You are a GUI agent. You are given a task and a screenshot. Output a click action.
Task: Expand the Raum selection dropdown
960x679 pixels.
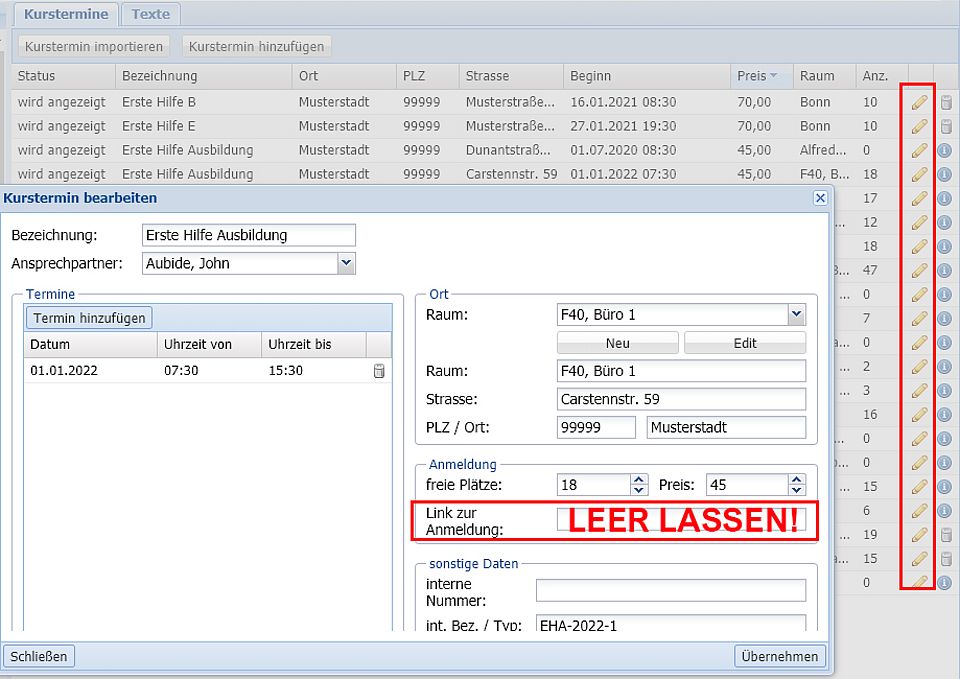tap(796, 314)
